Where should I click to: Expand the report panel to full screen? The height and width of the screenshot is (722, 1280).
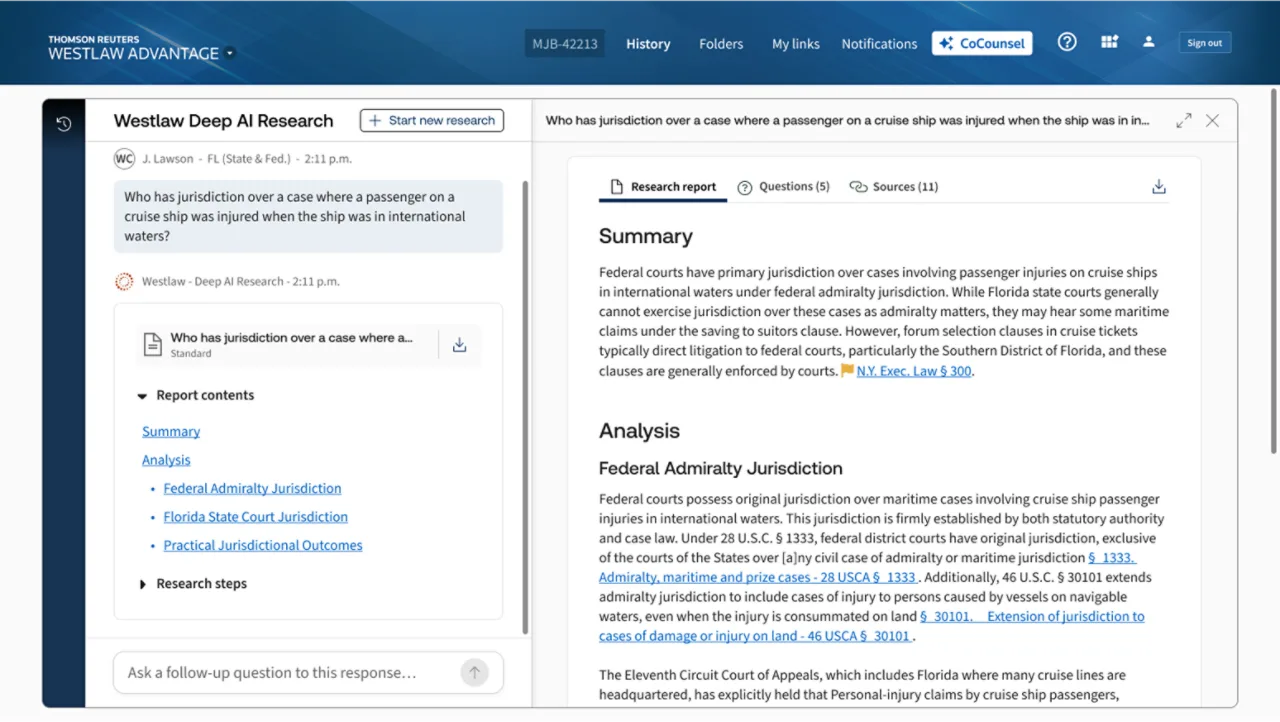[x=1184, y=120]
